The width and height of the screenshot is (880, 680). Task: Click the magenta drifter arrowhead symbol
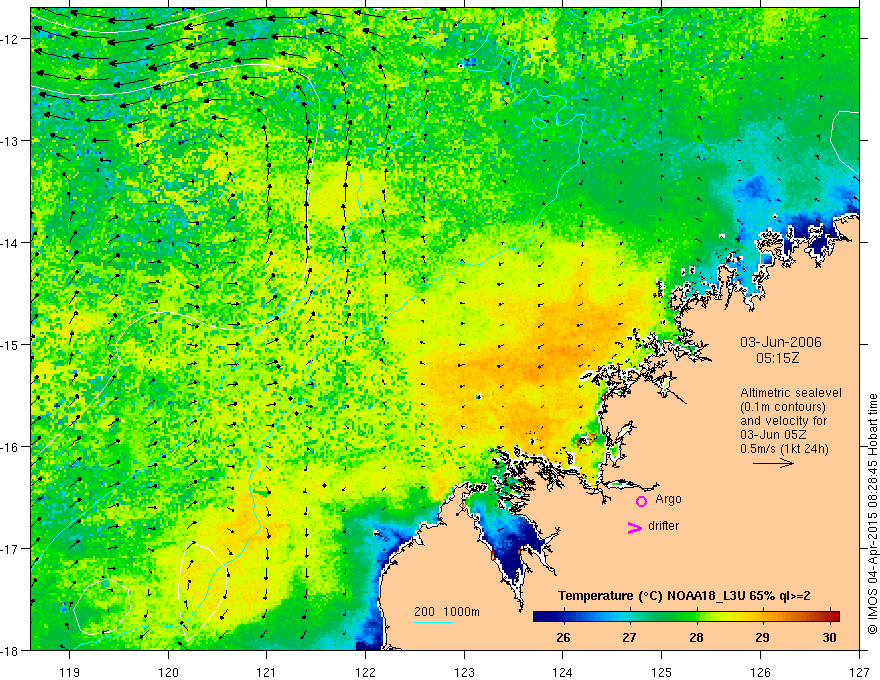[635, 528]
